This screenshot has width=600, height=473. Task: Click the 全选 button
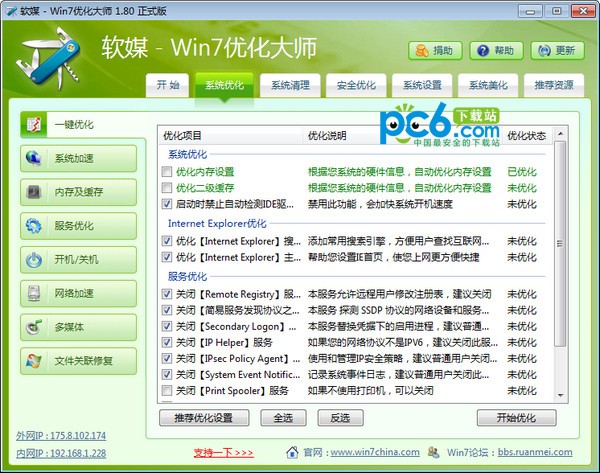pyautogui.click(x=283, y=418)
